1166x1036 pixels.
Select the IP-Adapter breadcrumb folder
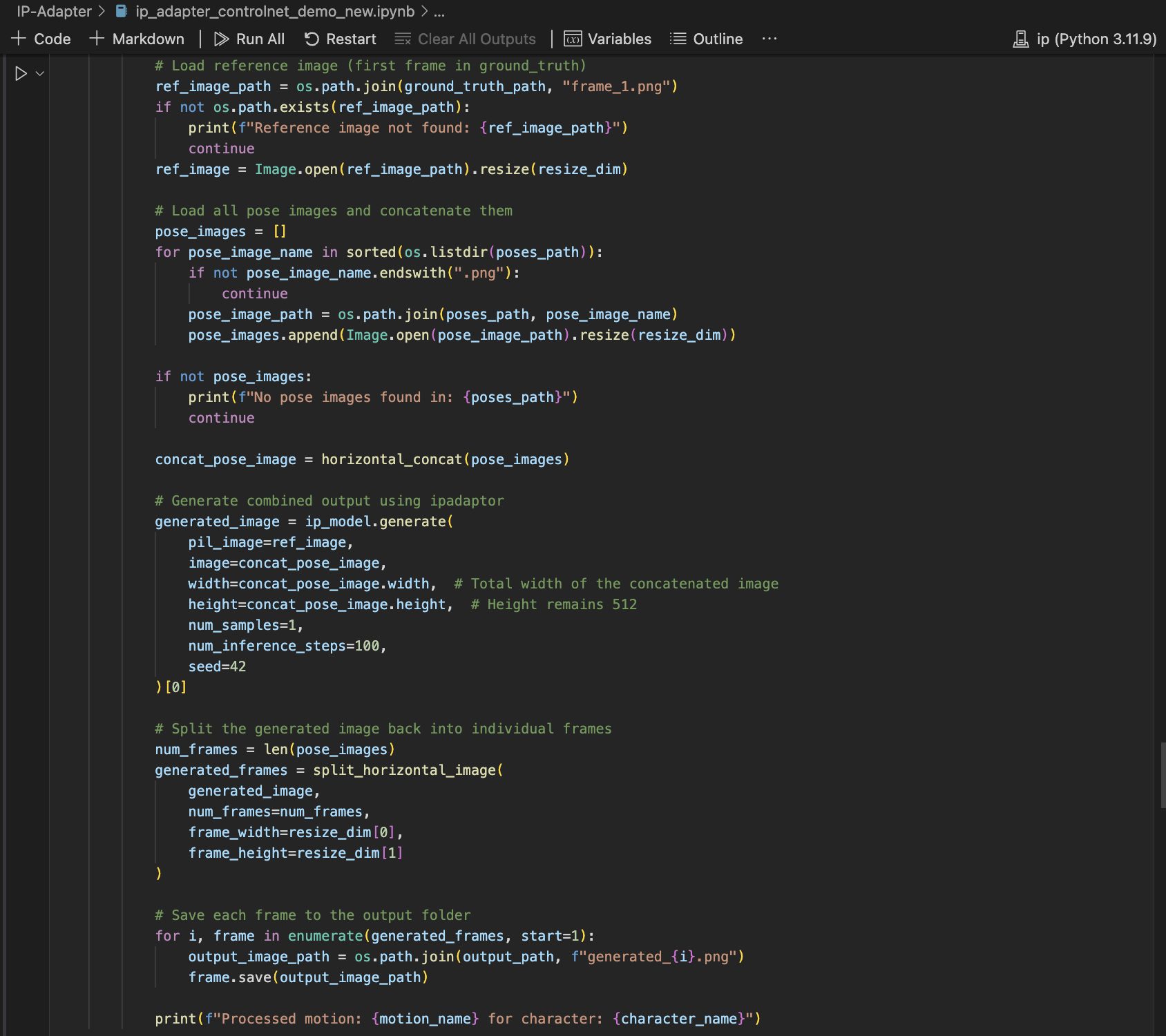tap(54, 12)
